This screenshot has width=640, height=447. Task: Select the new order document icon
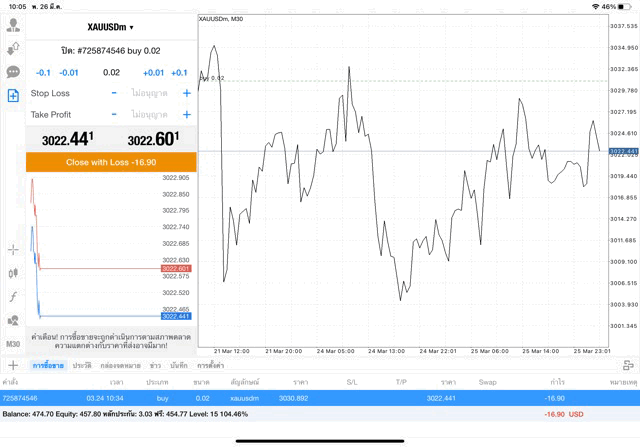click(x=13, y=96)
